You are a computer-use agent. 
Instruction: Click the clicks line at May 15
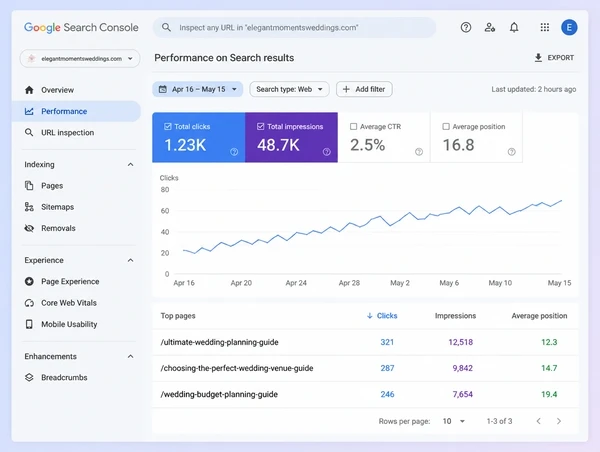coord(561,201)
